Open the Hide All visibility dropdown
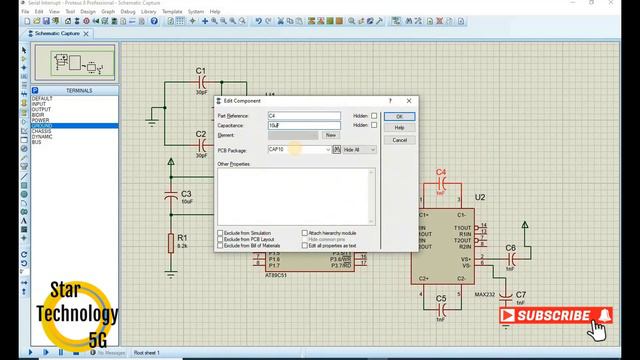Screen dimensions: 640x360 (x=359, y=150)
